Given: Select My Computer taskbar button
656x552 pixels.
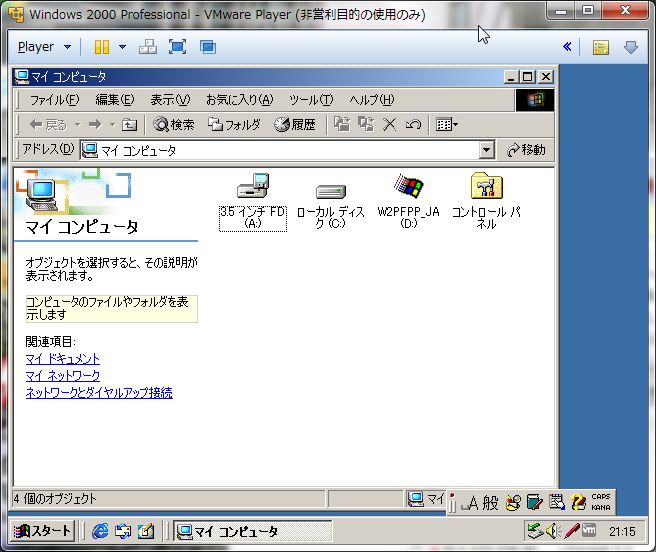Looking at the screenshot, I should click(x=253, y=531).
